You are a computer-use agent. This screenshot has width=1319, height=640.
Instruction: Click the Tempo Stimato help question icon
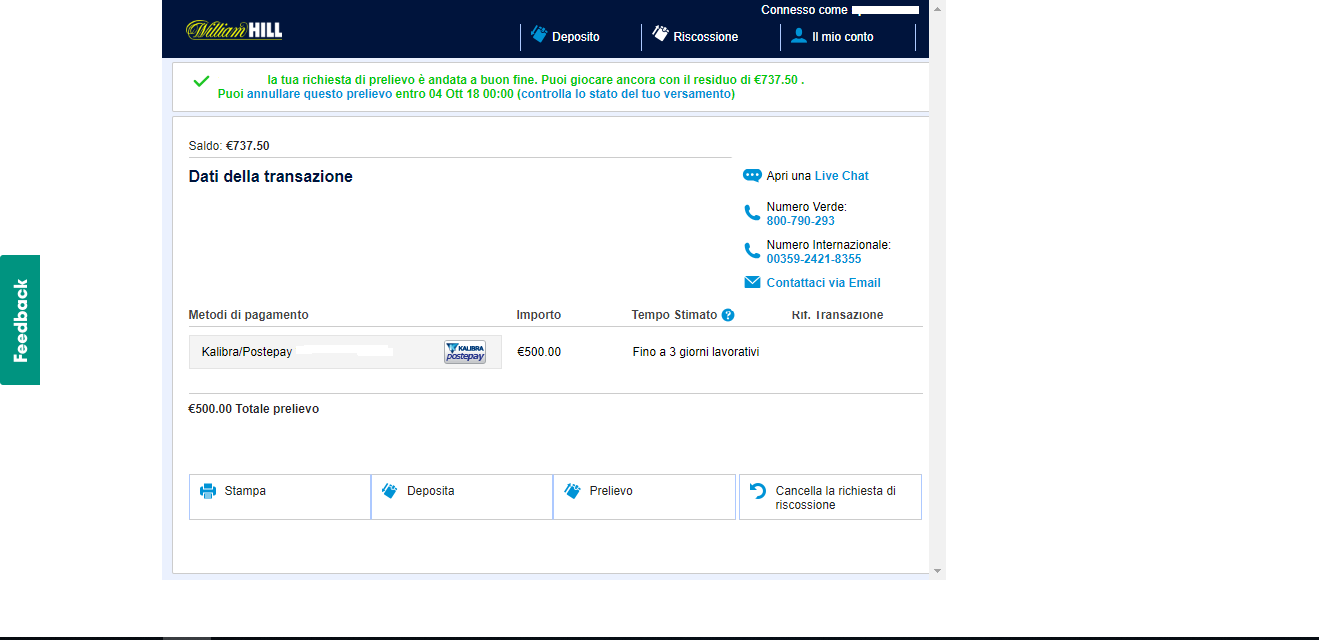point(728,315)
